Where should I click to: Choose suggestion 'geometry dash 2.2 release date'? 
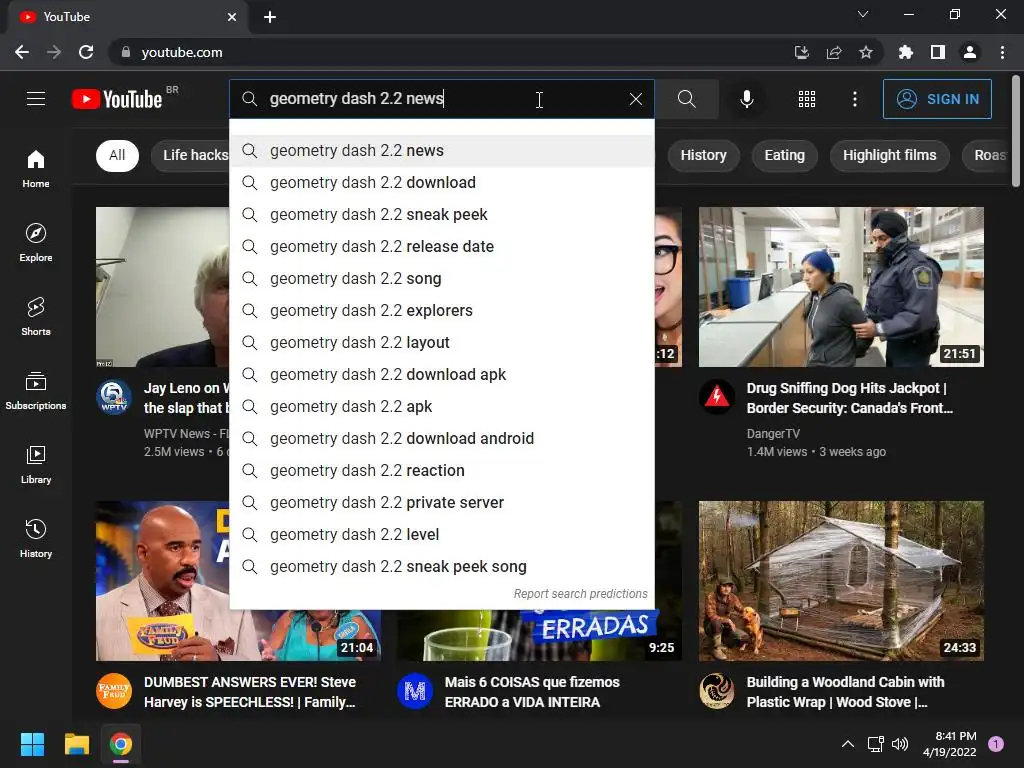click(442, 247)
